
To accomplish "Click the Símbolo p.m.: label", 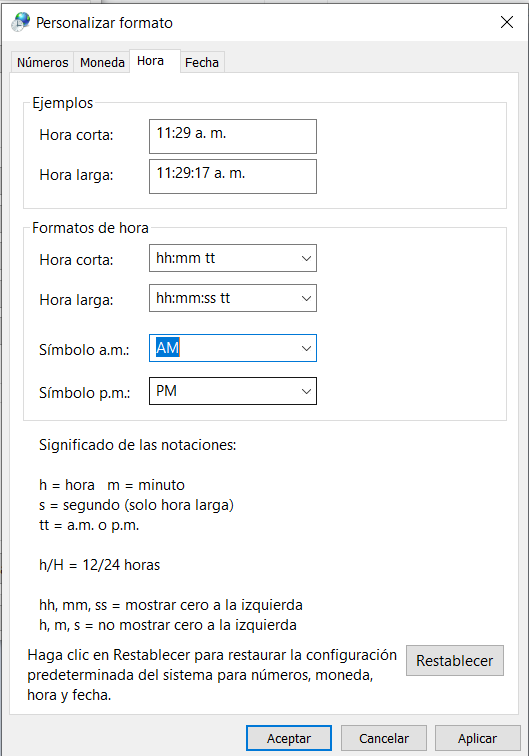I will point(84,392).
